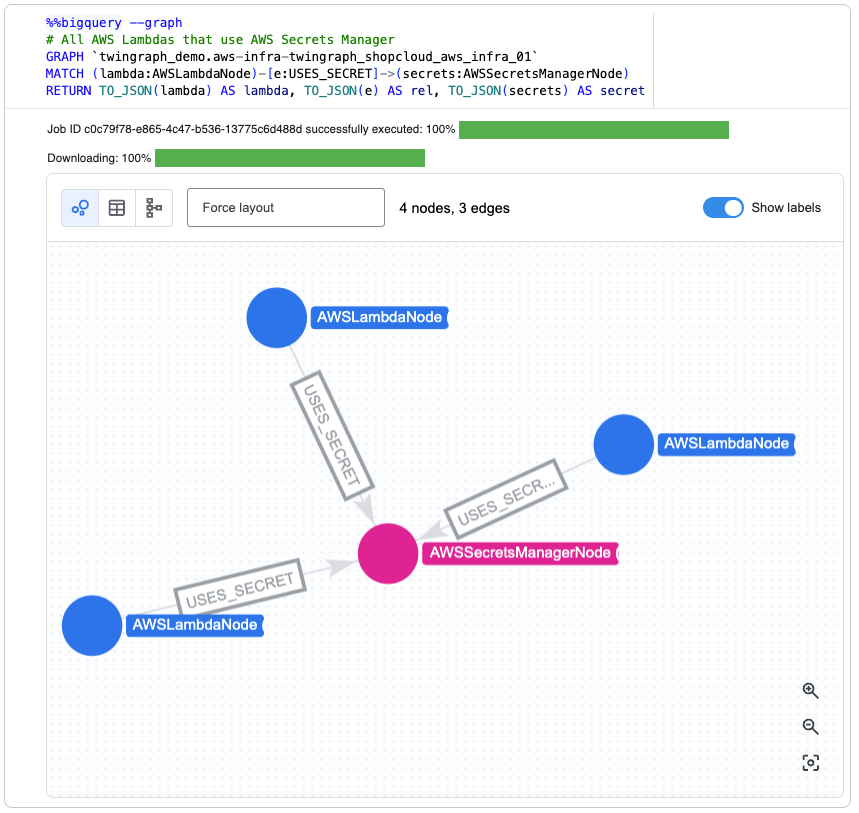
Task: Click the zoom out magnifier icon
Action: 810,727
